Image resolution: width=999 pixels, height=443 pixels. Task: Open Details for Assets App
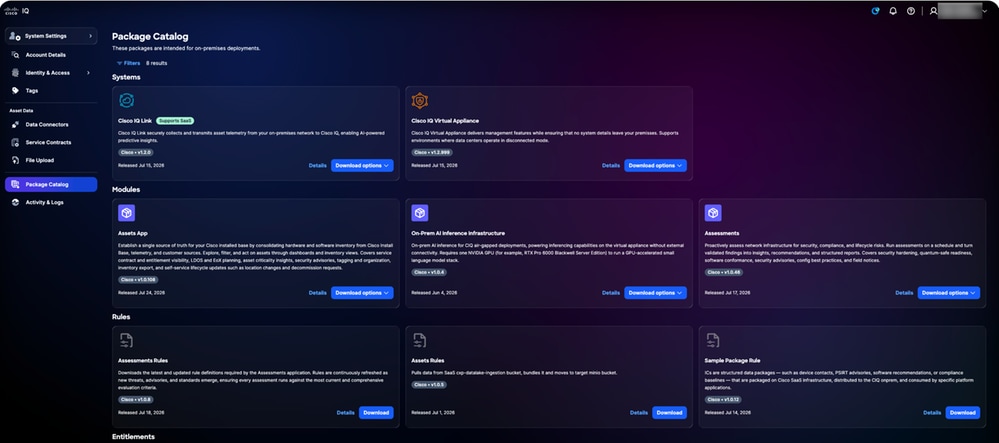tap(317, 293)
